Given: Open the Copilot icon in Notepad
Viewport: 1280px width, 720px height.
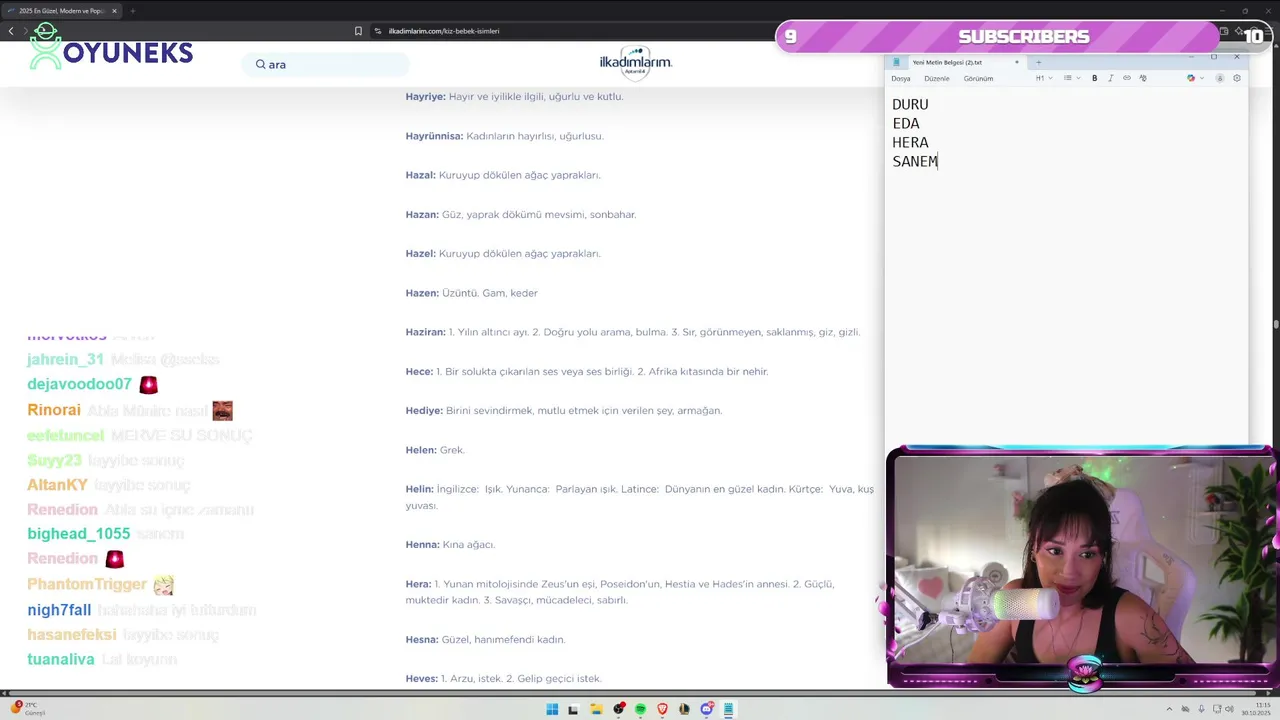Looking at the screenshot, I should [1191, 78].
